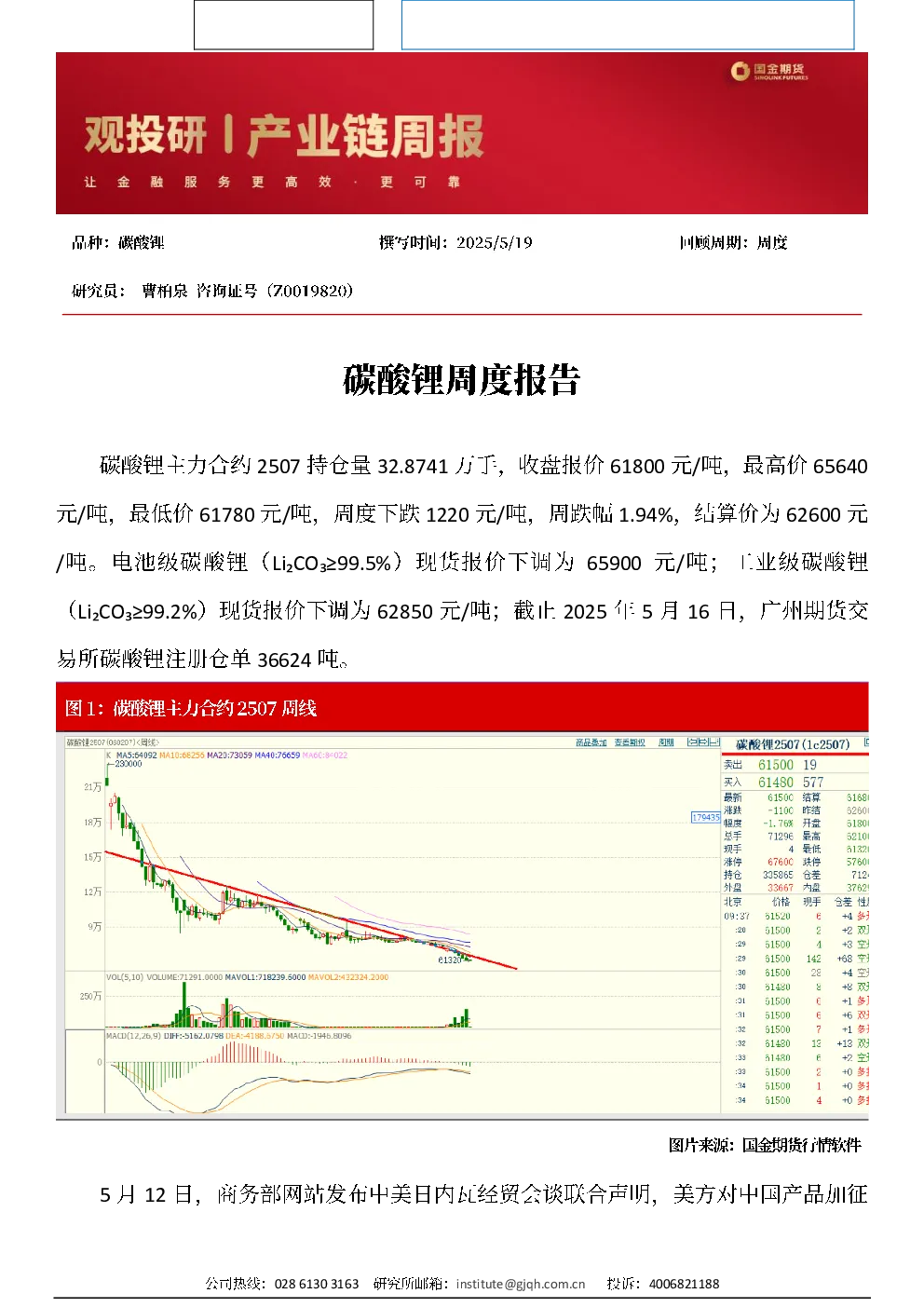Click the 250万 volume axis label
Image resolution: width=924 pixels, height=1307 pixels.
[x=90, y=997]
